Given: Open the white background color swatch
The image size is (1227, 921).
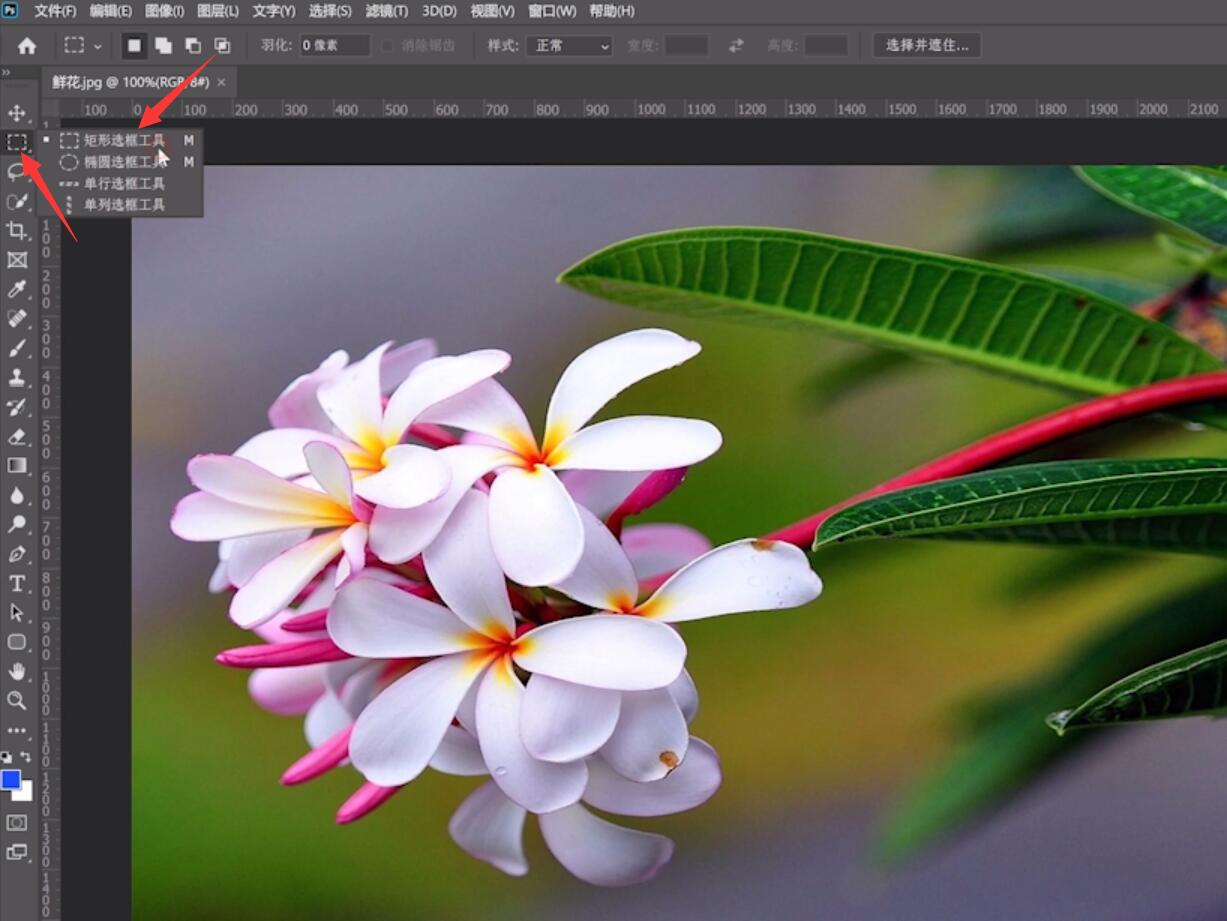Looking at the screenshot, I should pos(25,793).
